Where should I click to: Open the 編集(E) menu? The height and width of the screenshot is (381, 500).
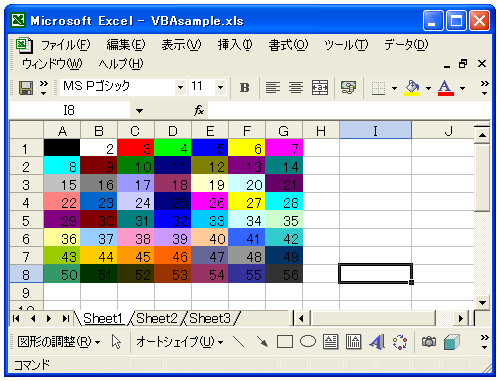126,45
